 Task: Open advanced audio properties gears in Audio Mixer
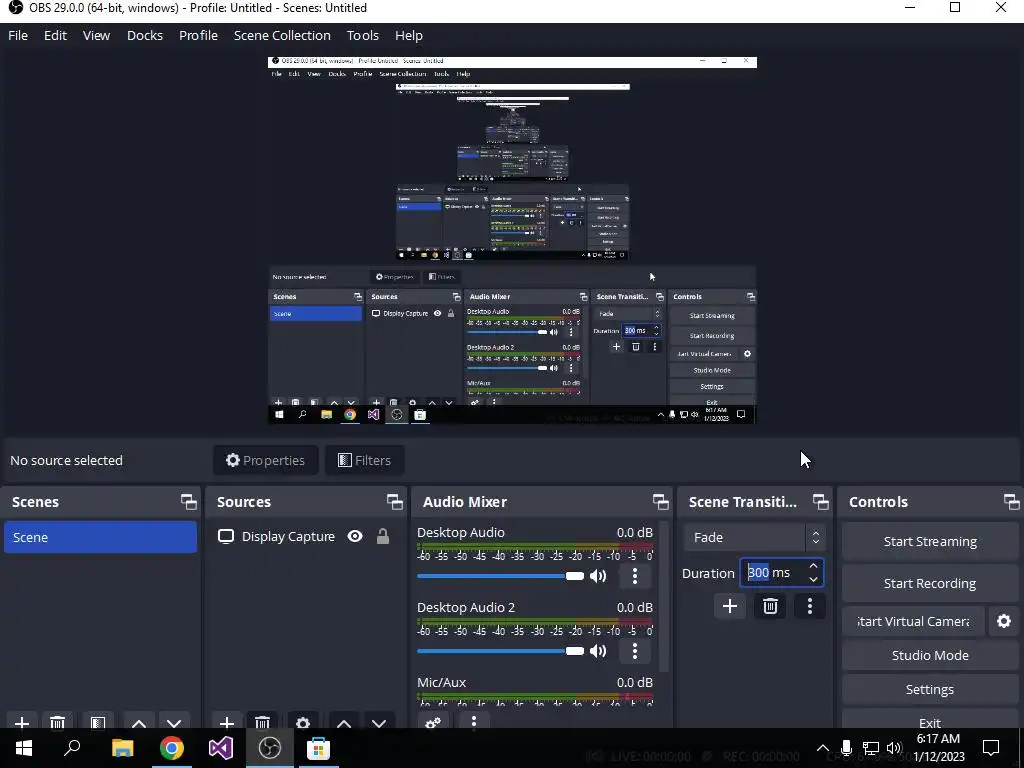(x=433, y=722)
